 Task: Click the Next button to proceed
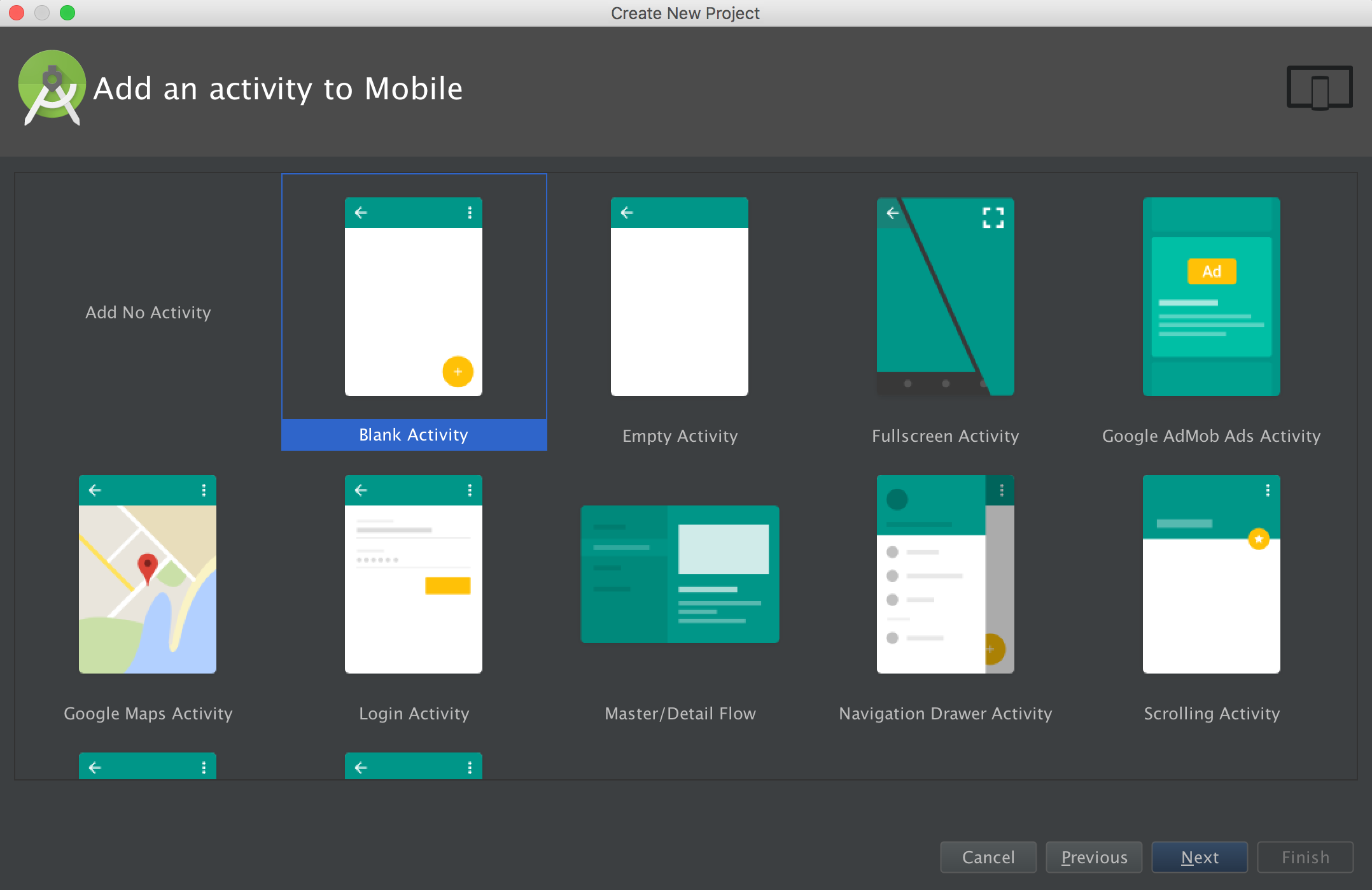[1200, 858]
